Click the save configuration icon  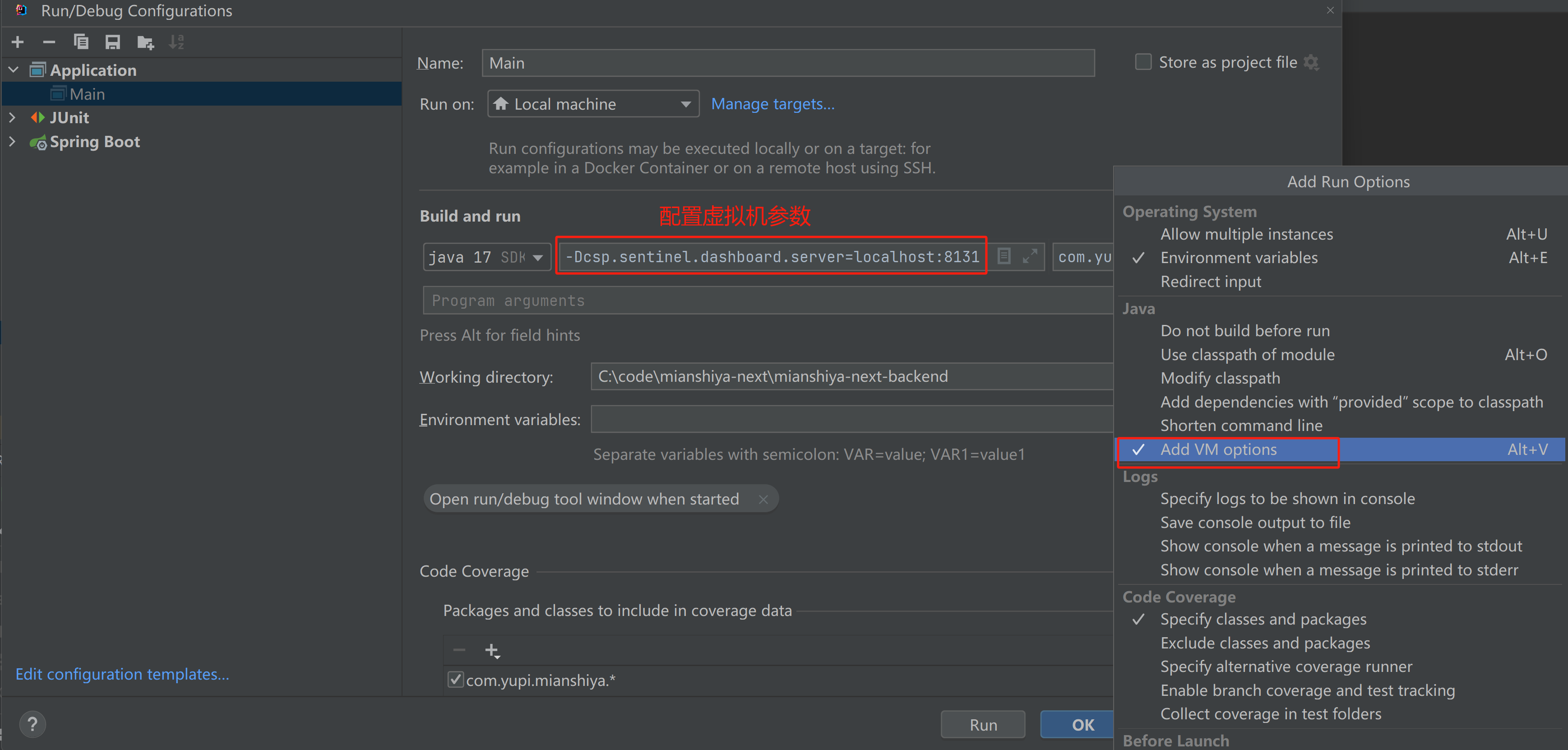(x=112, y=41)
